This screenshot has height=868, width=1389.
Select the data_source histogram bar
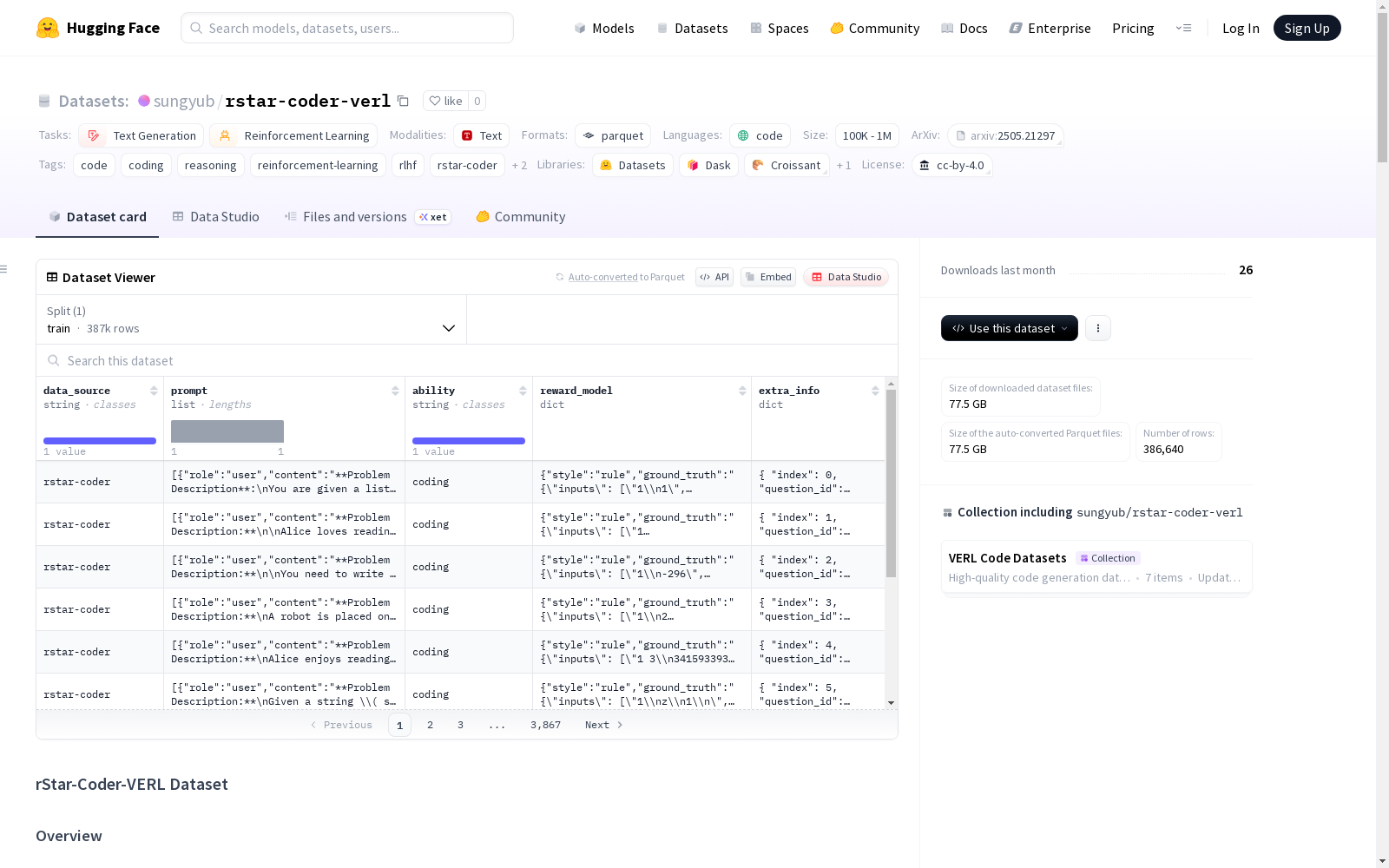click(100, 441)
